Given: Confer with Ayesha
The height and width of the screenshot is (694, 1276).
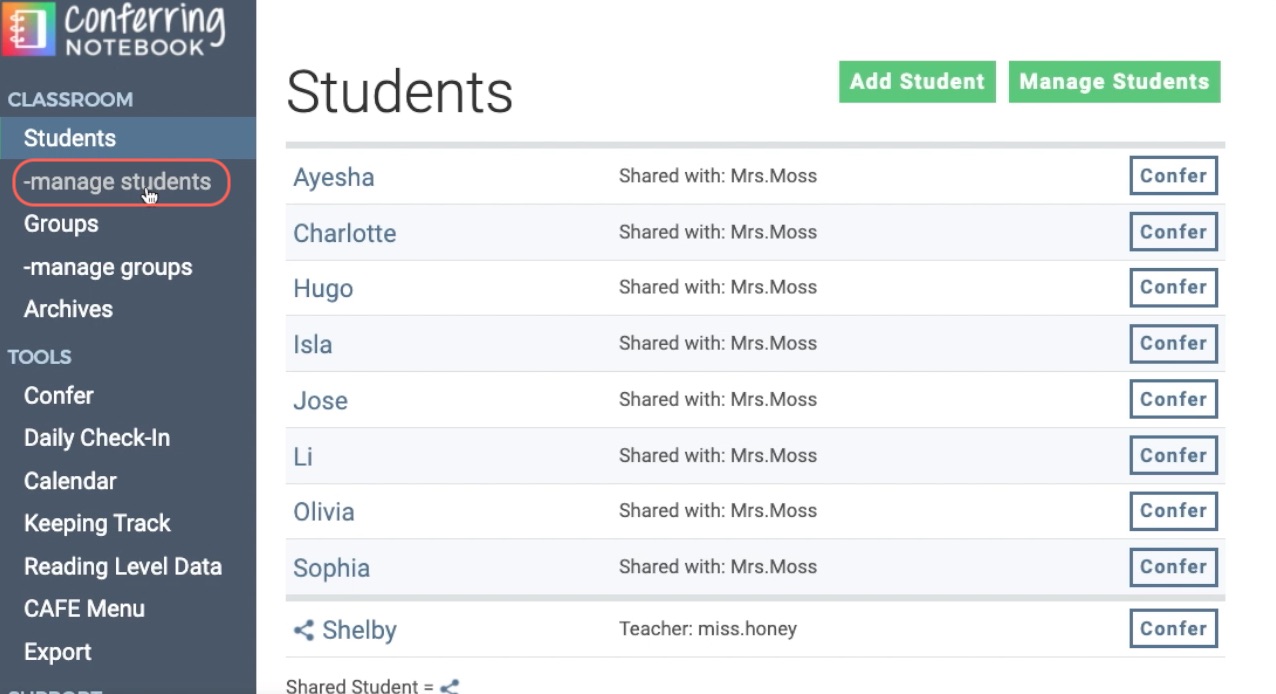Looking at the screenshot, I should click(x=1172, y=175).
